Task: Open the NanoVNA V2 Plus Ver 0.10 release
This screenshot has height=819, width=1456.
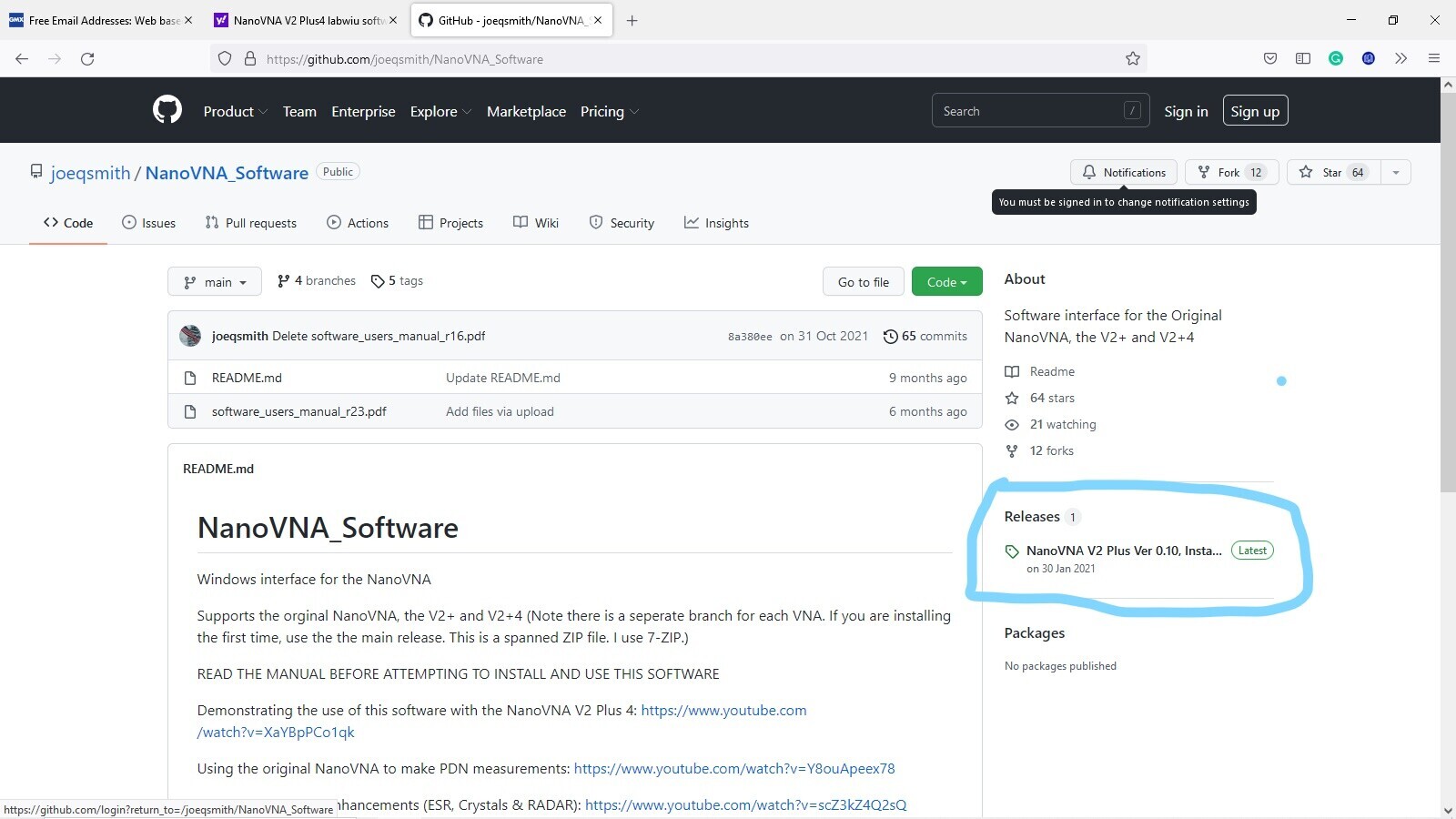Action: pyautogui.click(x=1124, y=551)
